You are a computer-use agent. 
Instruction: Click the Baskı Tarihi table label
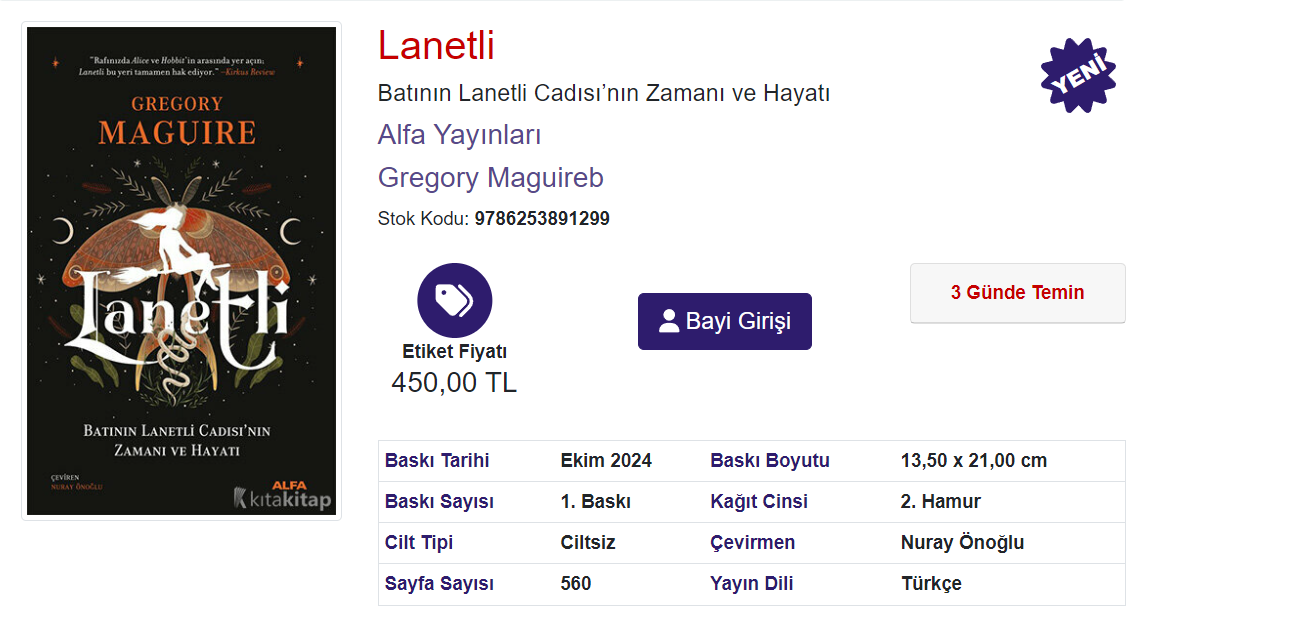(x=437, y=461)
